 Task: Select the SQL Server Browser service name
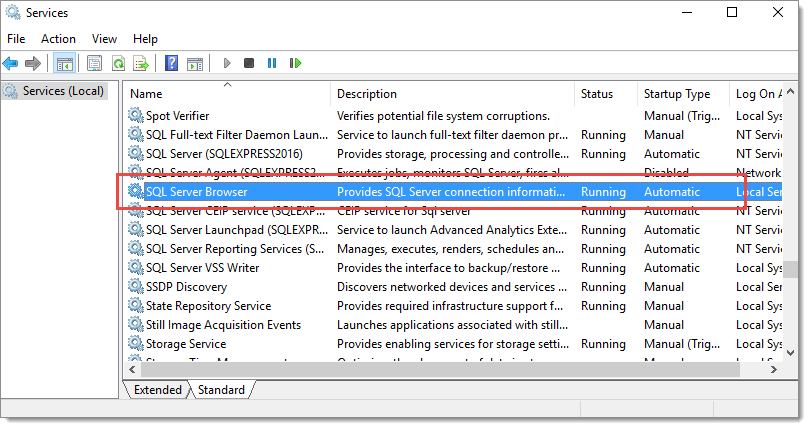pyautogui.click(x=197, y=192)
